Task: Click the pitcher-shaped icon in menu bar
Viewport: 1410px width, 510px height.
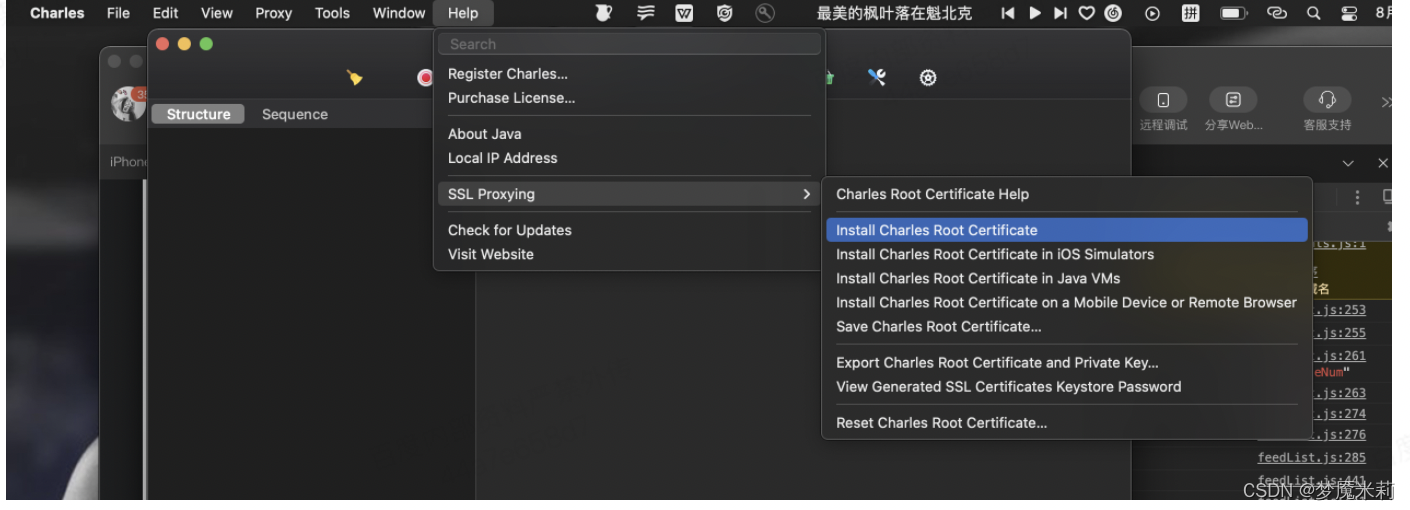Action: 604,13
